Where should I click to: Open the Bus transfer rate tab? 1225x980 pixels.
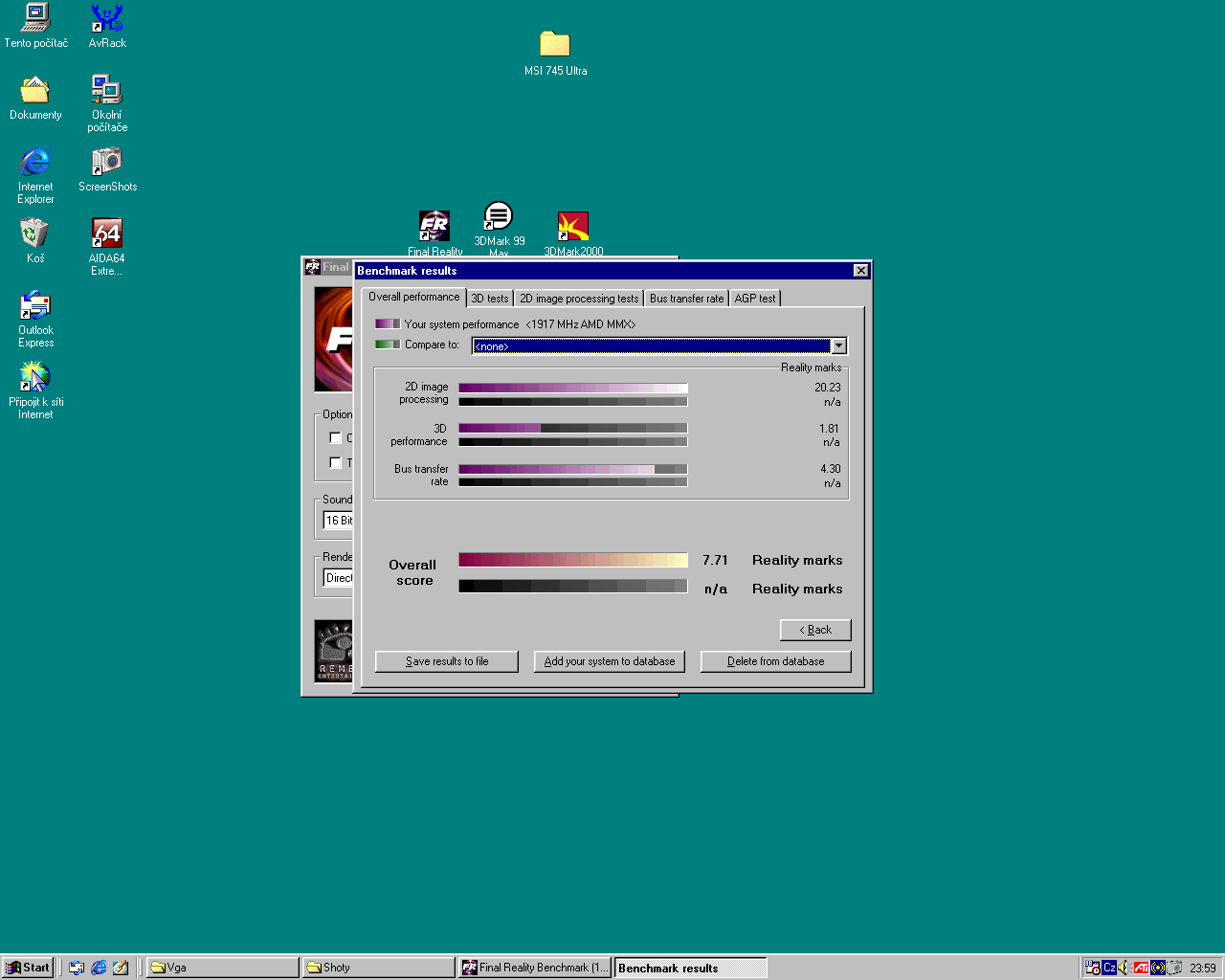(x=686, y=299)
